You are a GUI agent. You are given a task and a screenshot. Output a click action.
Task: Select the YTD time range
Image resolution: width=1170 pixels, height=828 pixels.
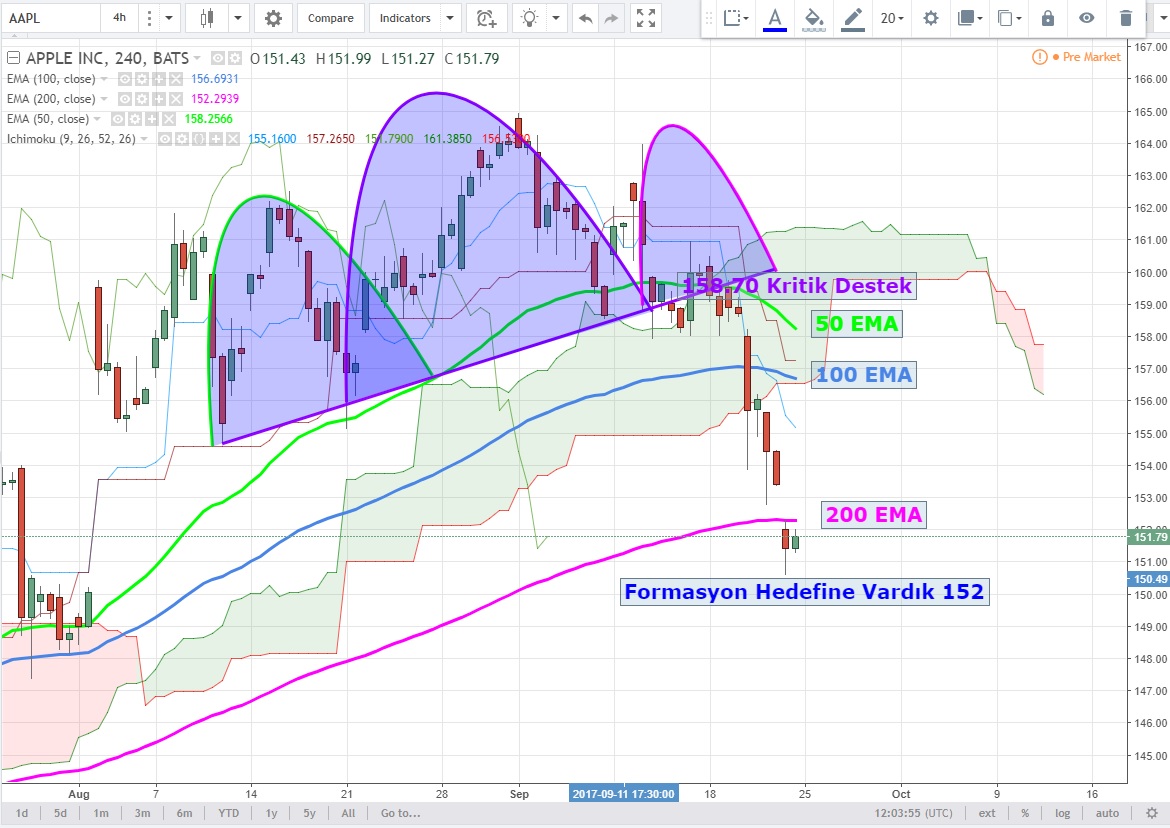(228, 813)
